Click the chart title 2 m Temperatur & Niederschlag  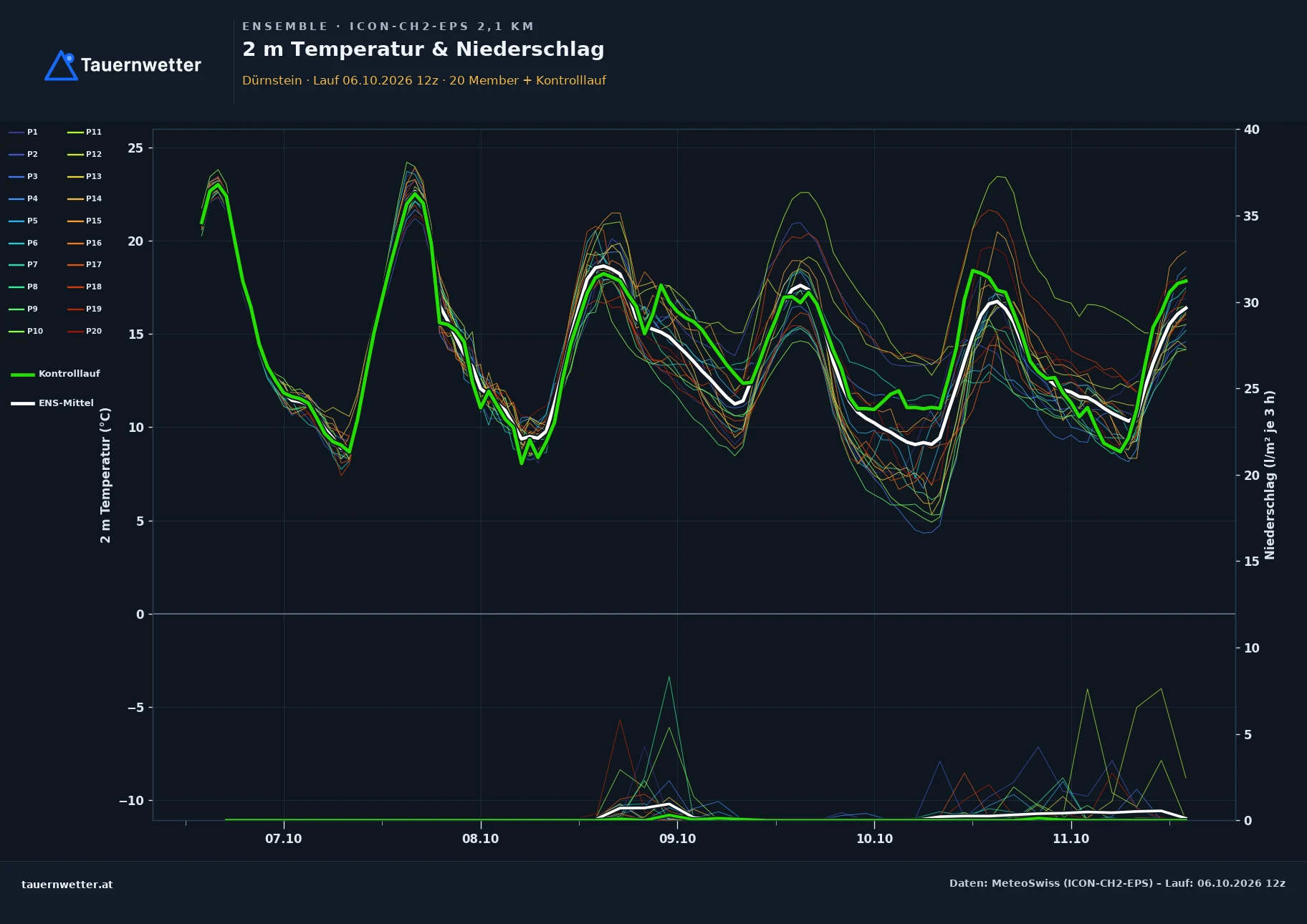point(423,49)
